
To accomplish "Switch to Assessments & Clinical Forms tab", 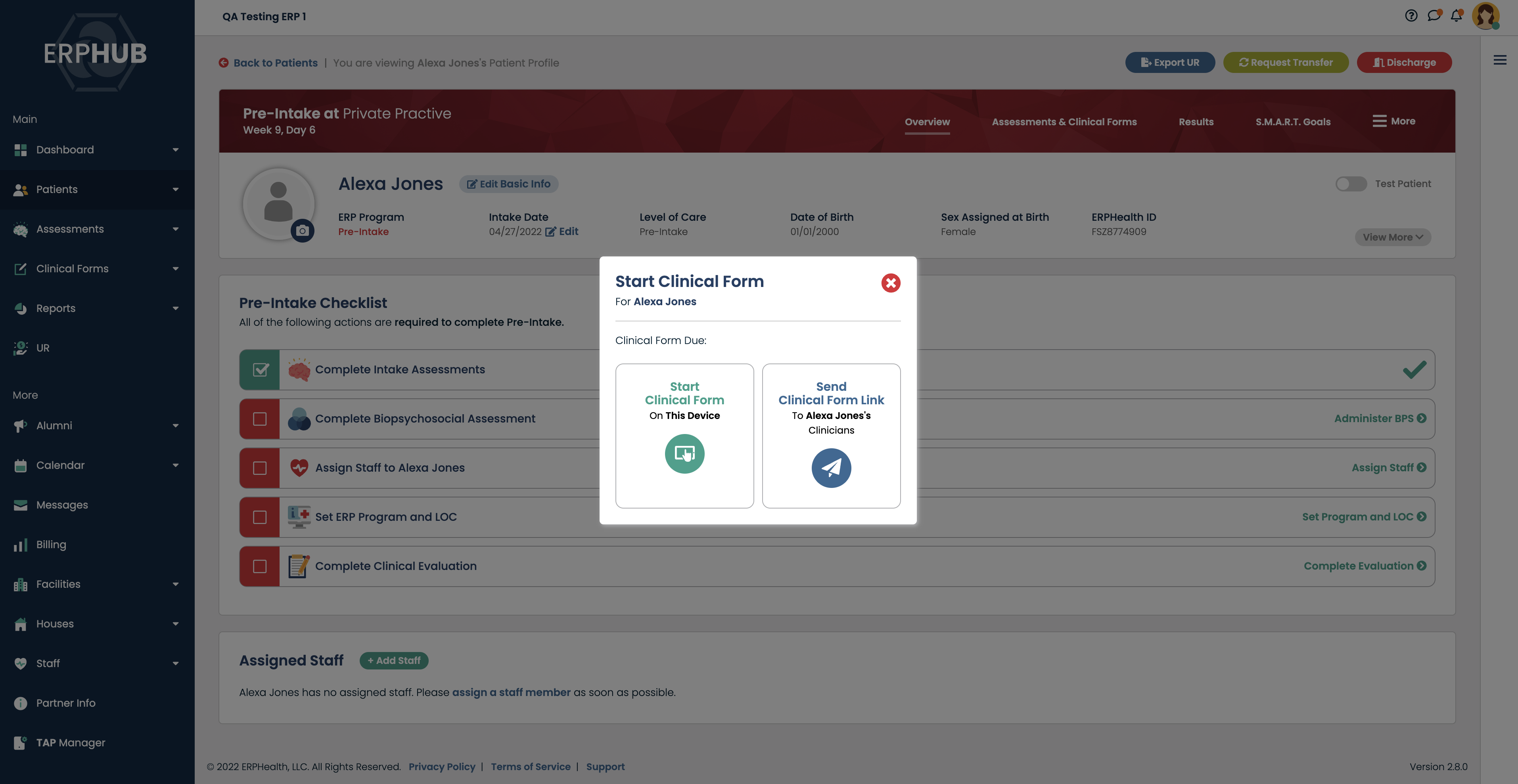I will [1064, 122].
